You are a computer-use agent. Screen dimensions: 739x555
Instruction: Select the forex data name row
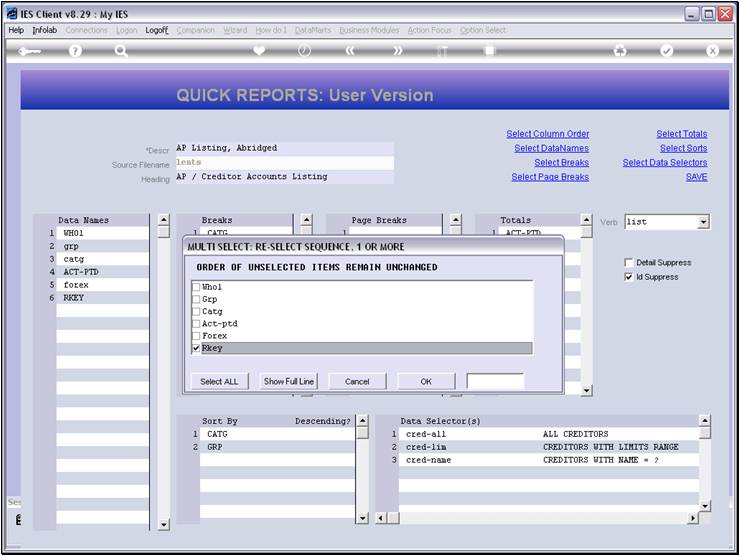[102, 285]
